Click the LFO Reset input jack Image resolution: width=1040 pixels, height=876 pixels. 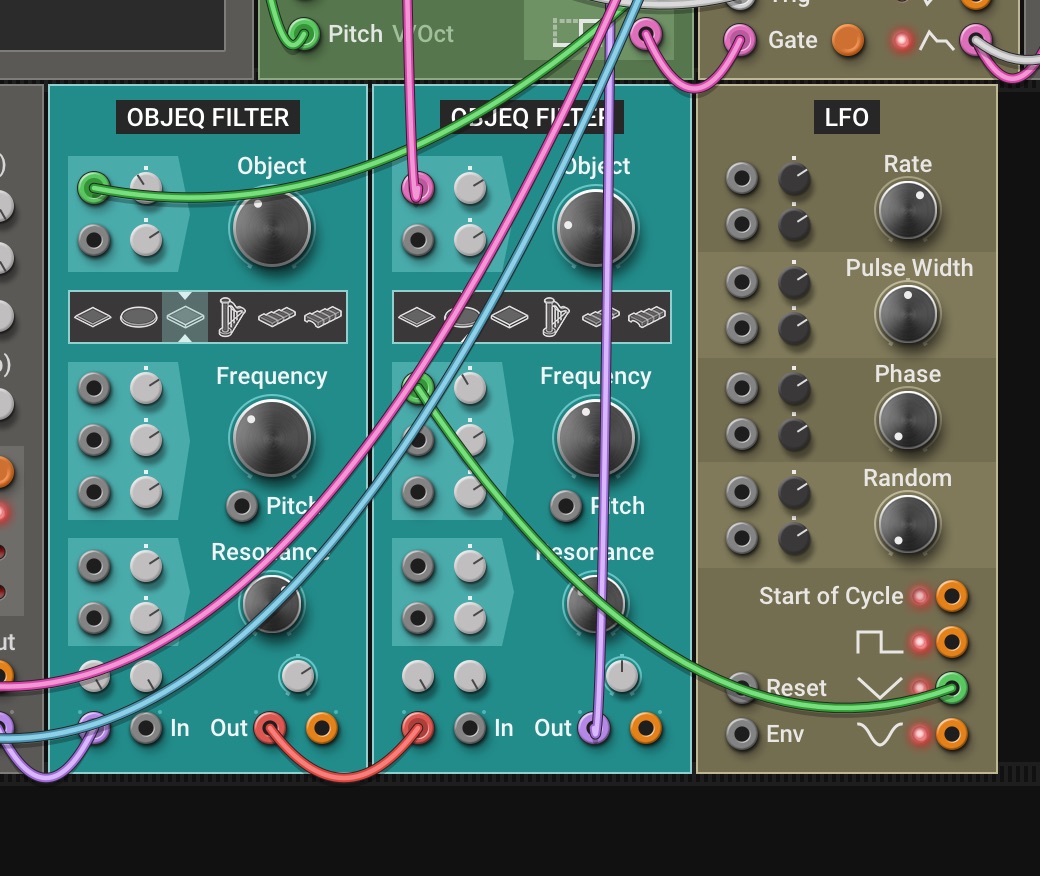742,688
